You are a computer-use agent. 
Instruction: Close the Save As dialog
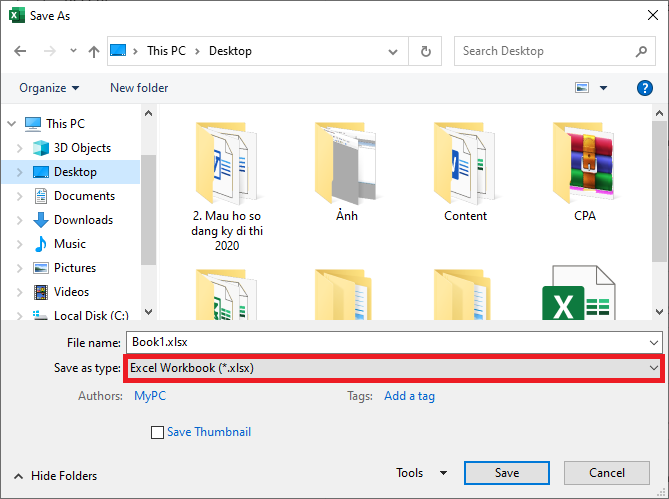point(652,15)
